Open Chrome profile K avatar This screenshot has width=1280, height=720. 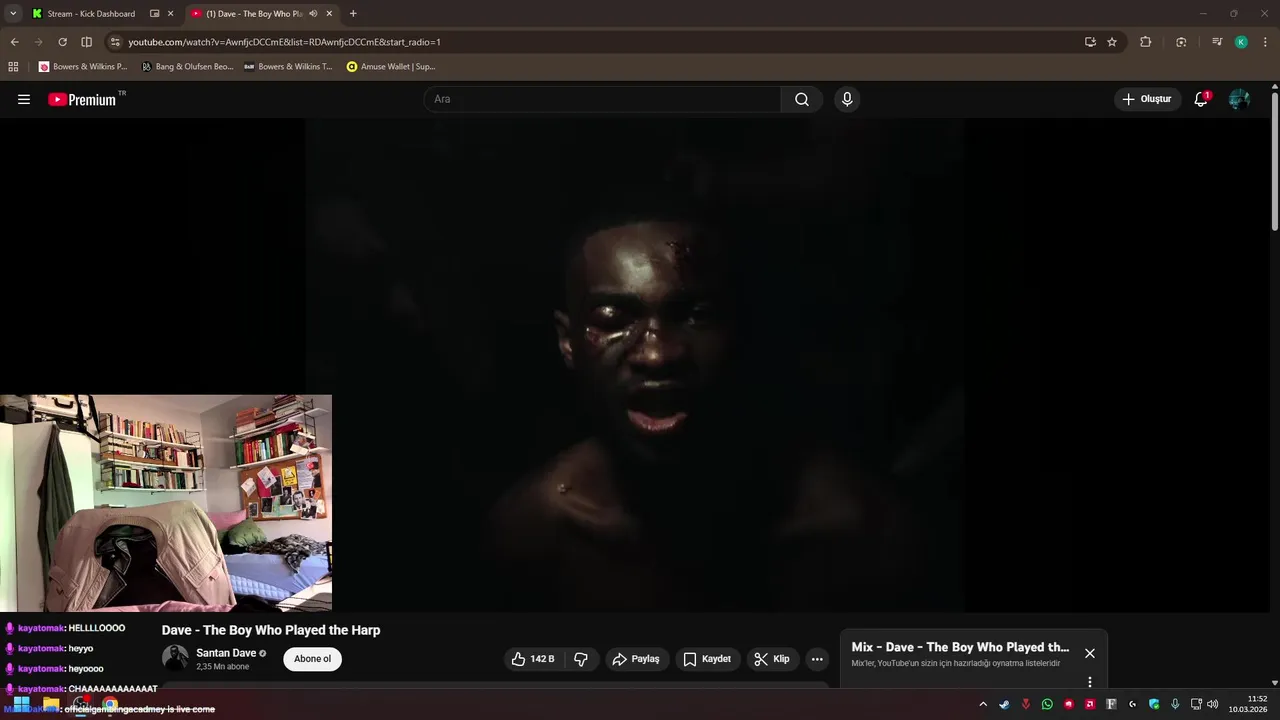tap(1241, 42)
